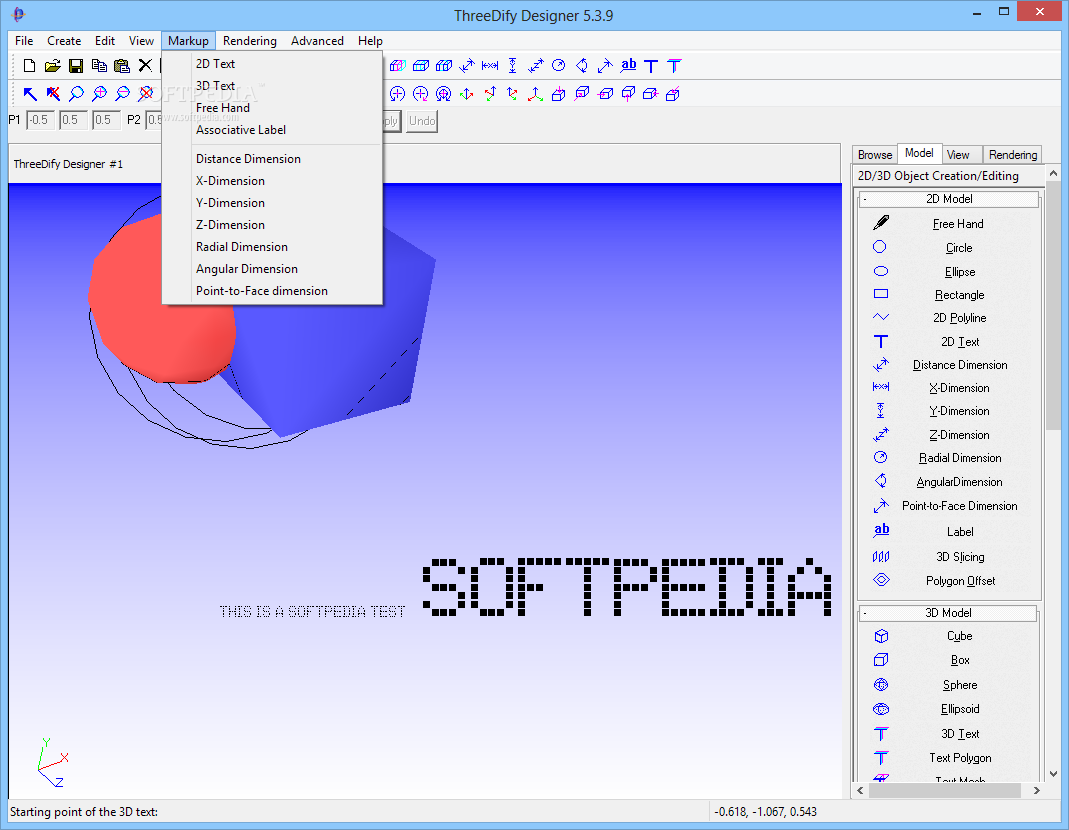The width and height of the screenshot is (1069, 830).
Task: Click Distance Dimension in the side panel
Action: click(960, 365)
